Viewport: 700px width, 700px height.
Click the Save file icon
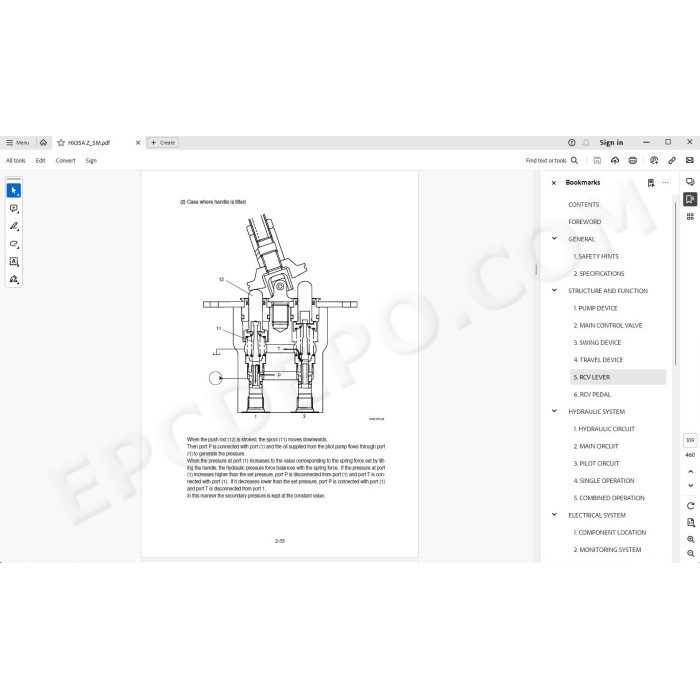(x=597, y=160)
